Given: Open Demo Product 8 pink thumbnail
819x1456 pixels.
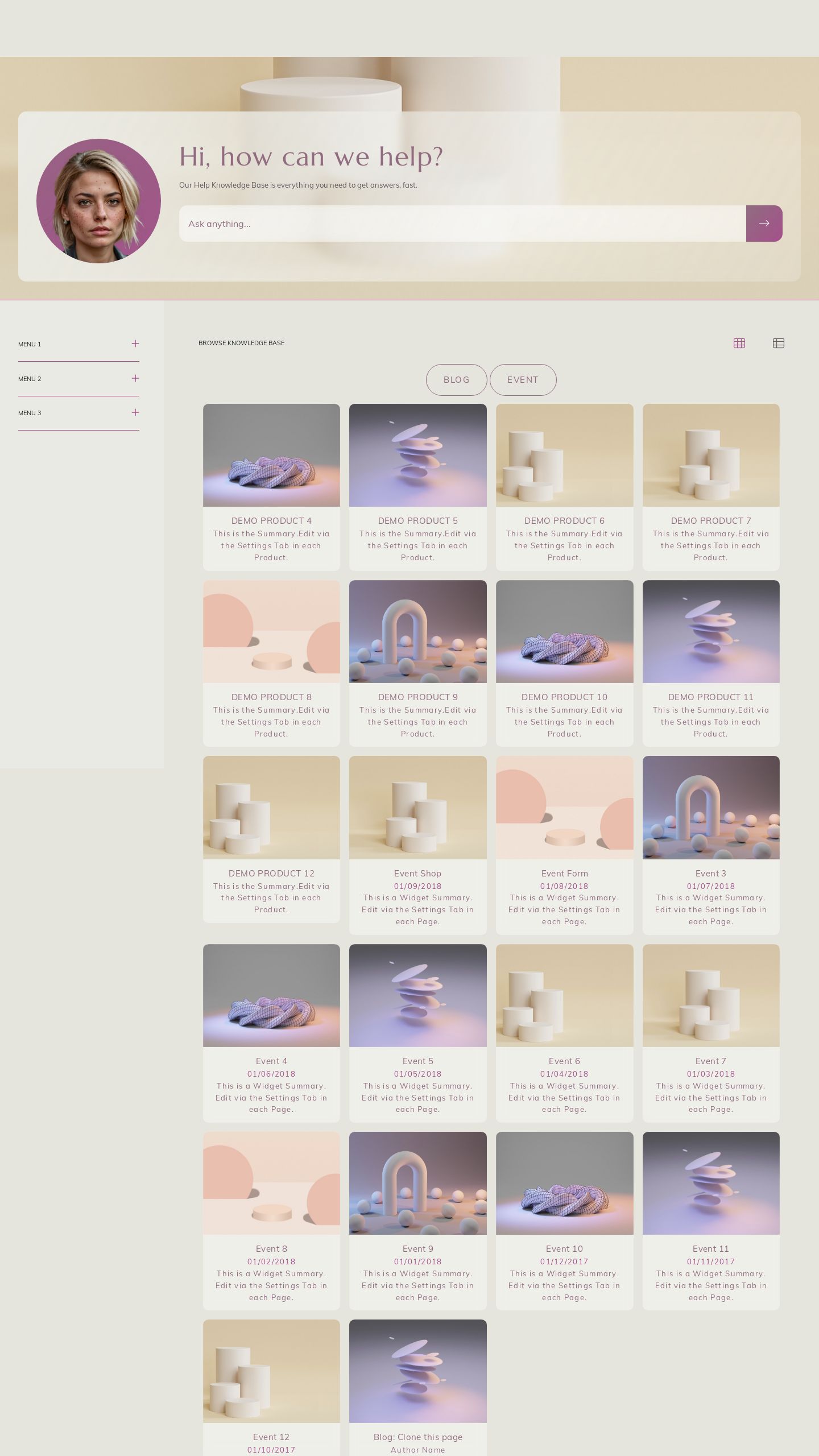Looking at the screenshot, I should tap(271, 631).
